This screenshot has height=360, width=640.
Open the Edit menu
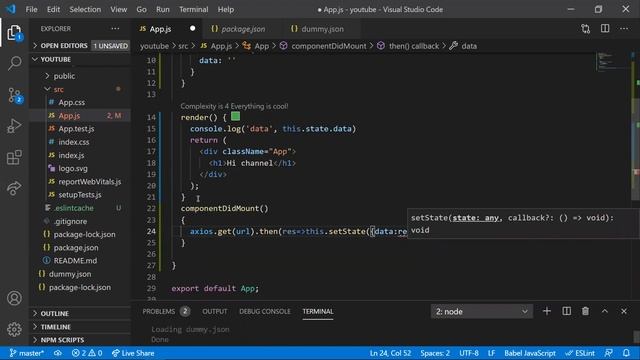click(x=53, y=9)
